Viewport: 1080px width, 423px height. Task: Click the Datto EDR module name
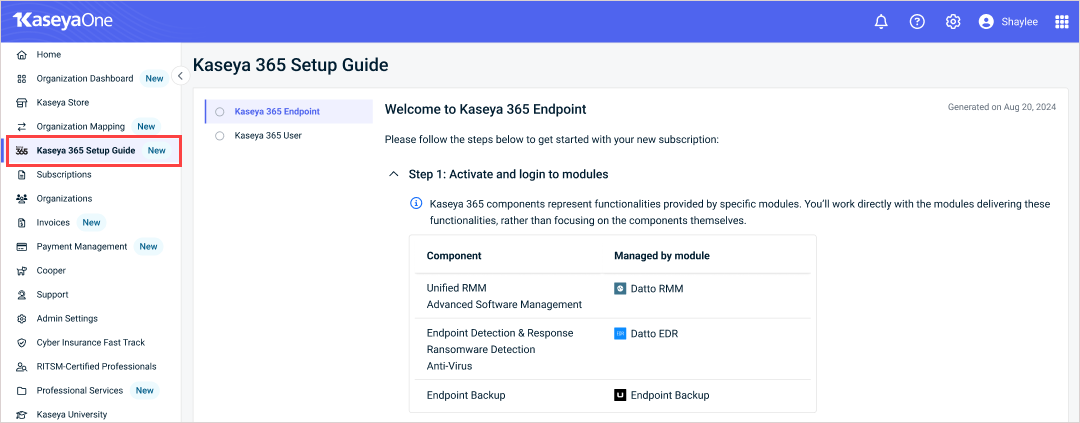coord(655,333)
